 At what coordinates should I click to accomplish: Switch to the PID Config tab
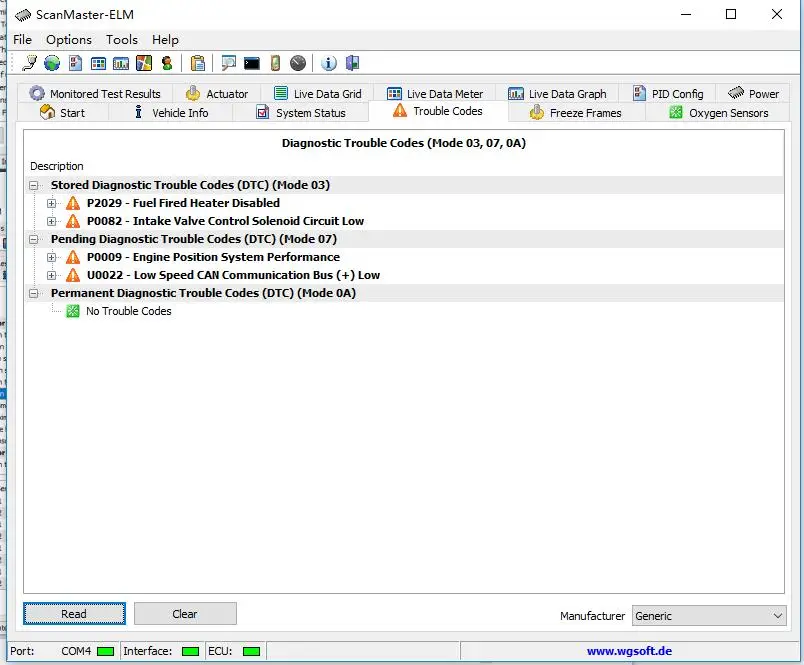click(x=668, y=93)
